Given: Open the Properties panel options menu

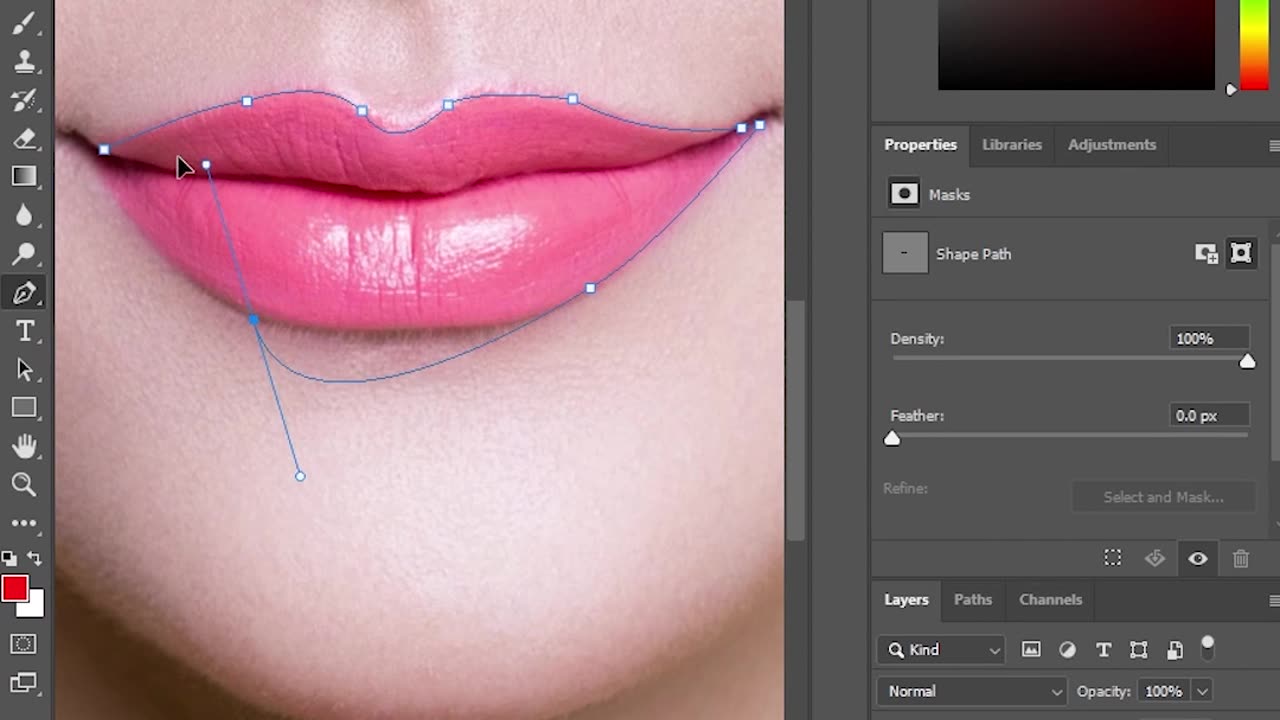Looking at the screenshot, I should [x=1273, y=146].
